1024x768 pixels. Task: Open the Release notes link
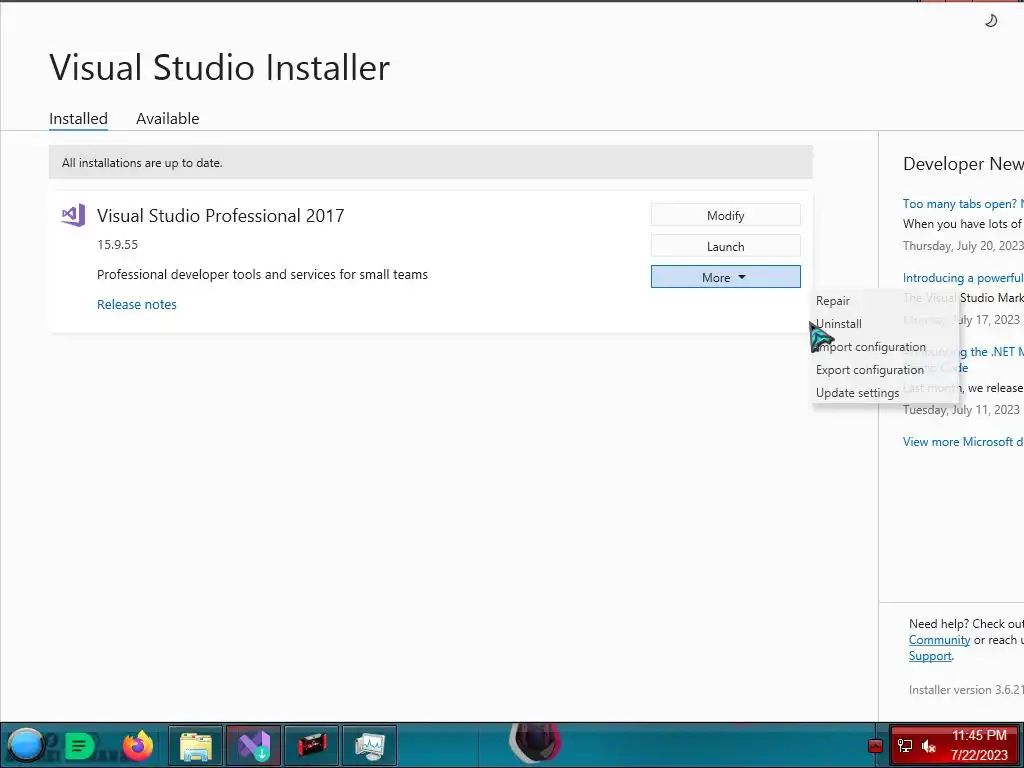136,304
